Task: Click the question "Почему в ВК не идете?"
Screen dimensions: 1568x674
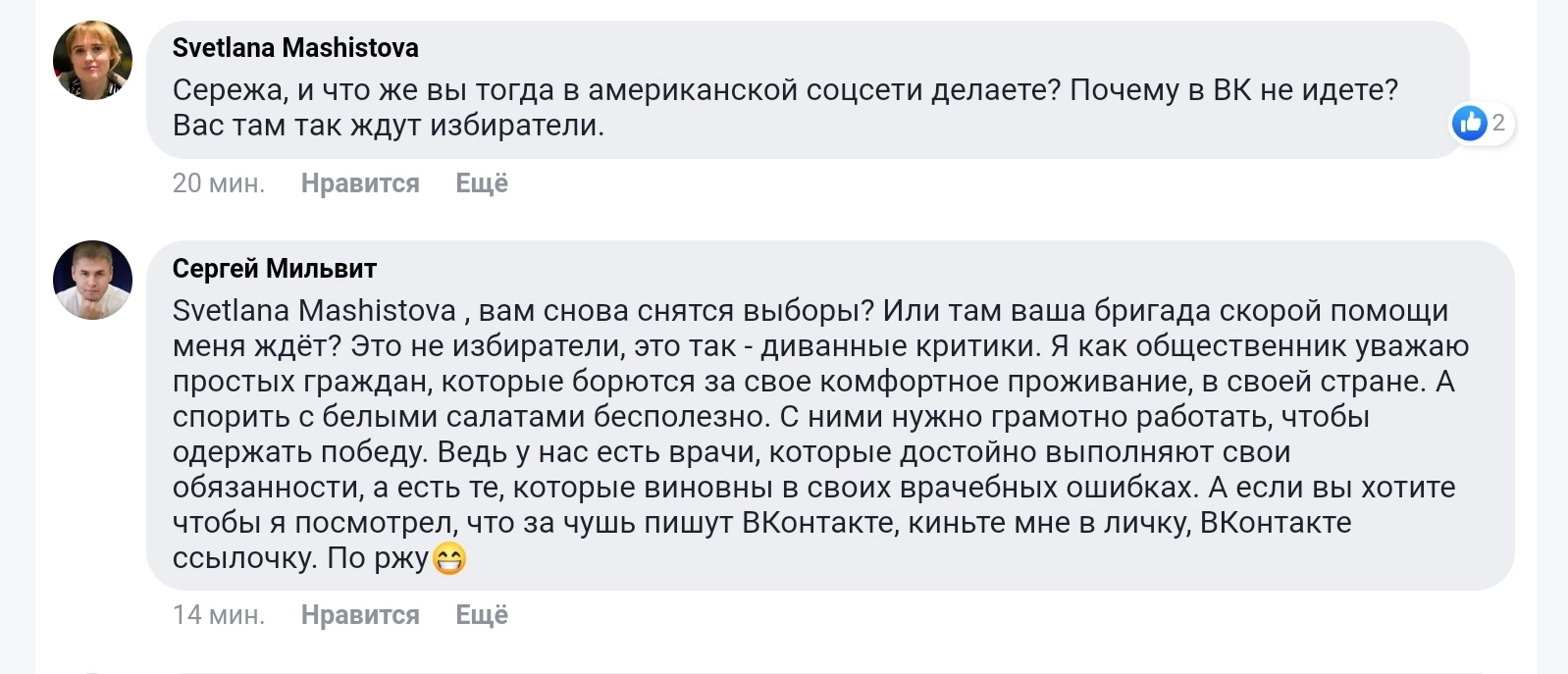Action: coord(1233,90)
